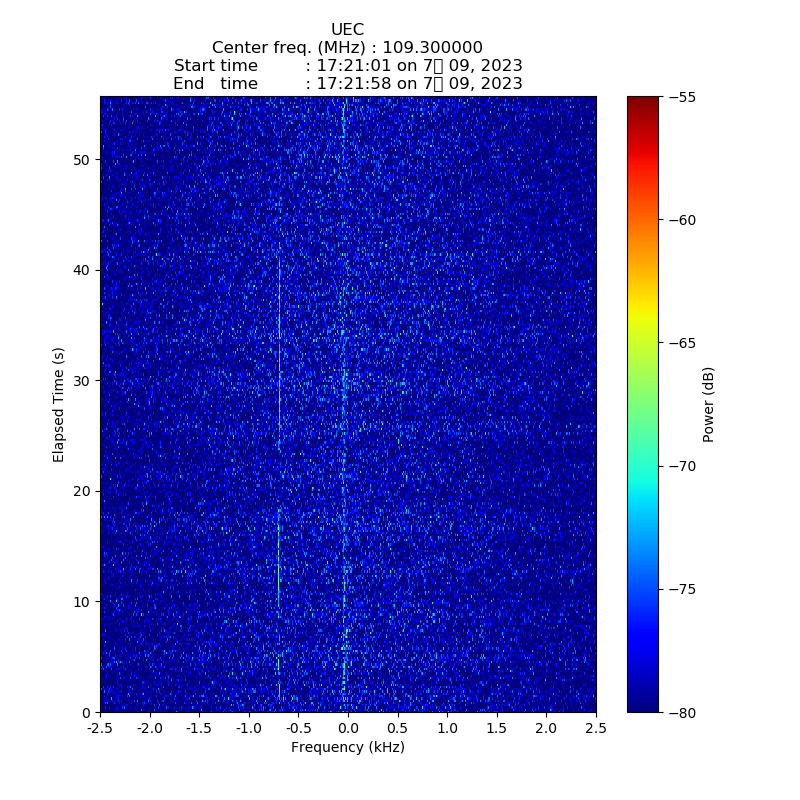Click the Start time text line
Viewport: 800px width, 800px height.
click(x=347, y=66)
